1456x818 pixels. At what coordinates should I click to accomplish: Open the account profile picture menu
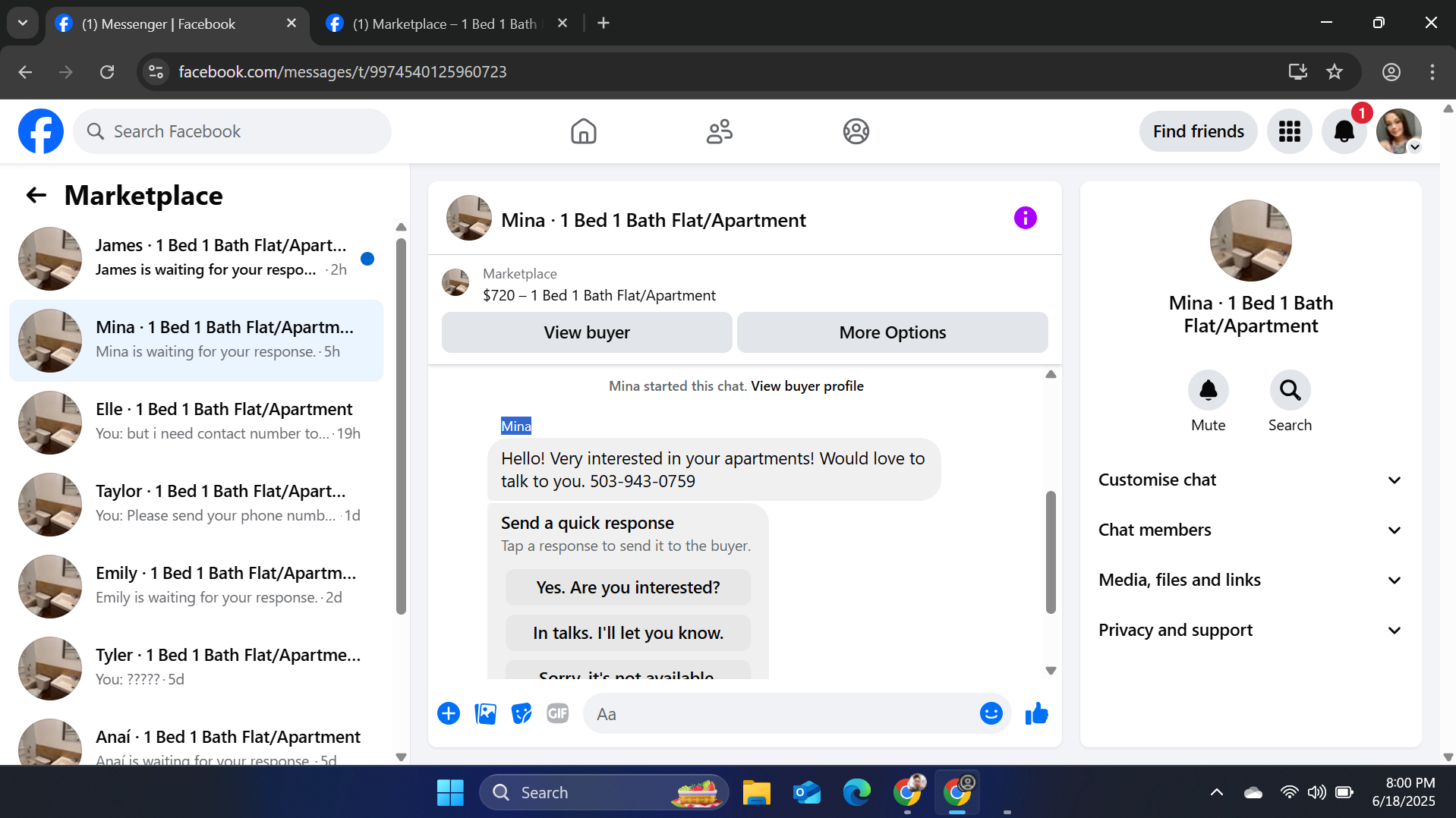(1398, 131)
